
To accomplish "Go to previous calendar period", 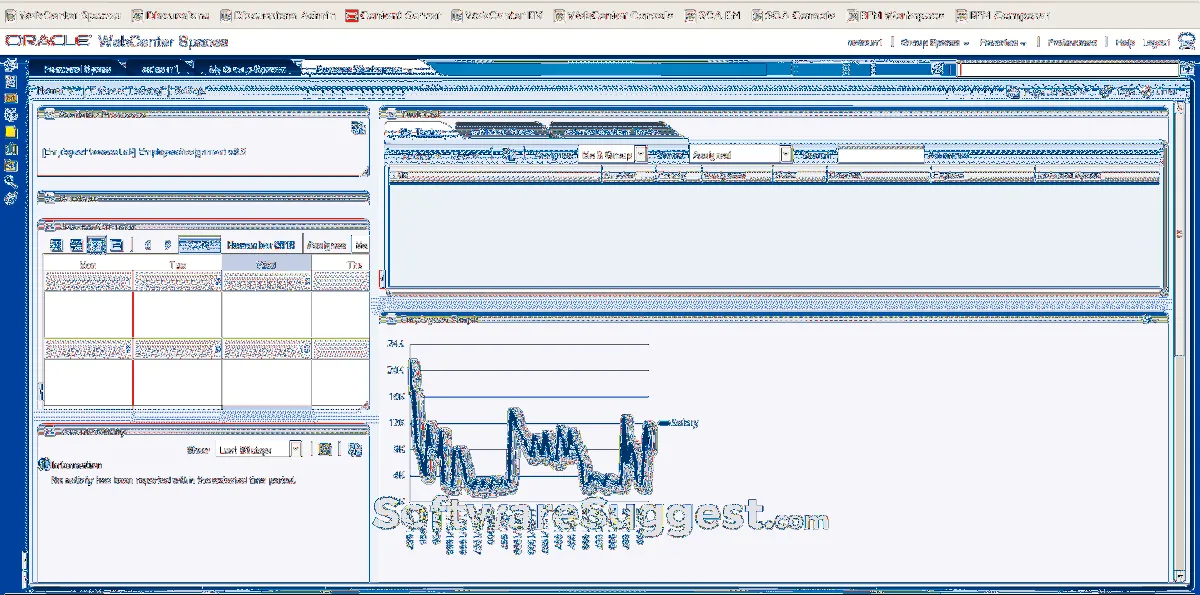I will 148,245.
